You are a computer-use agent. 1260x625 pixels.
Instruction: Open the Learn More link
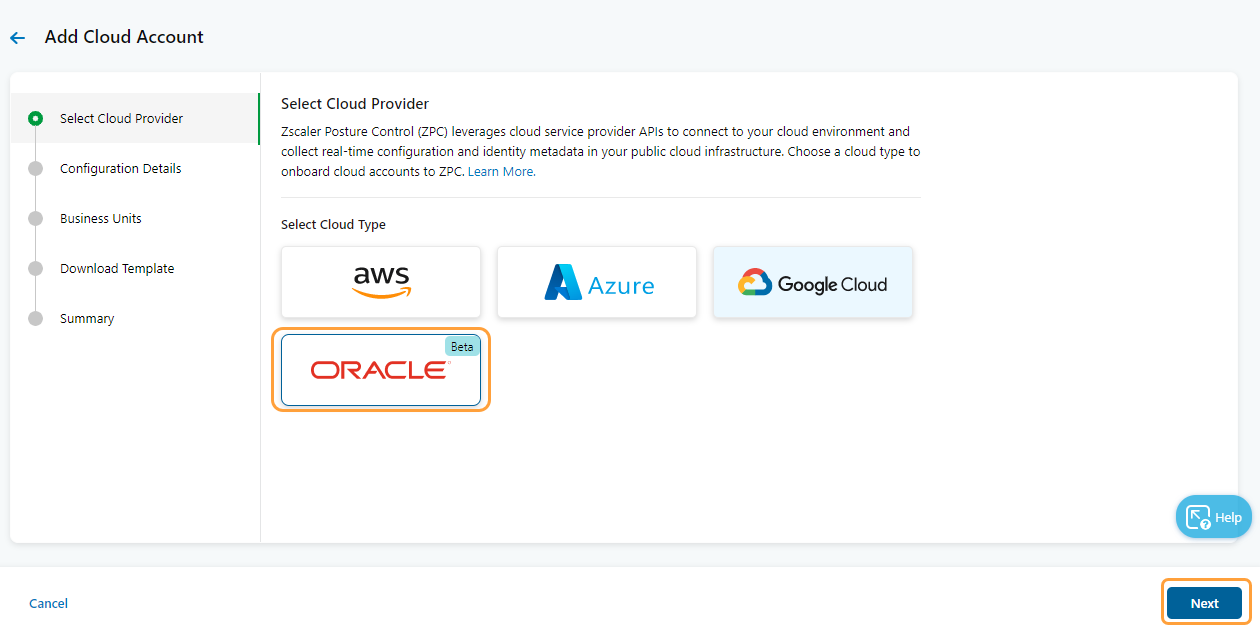[500, 171]
